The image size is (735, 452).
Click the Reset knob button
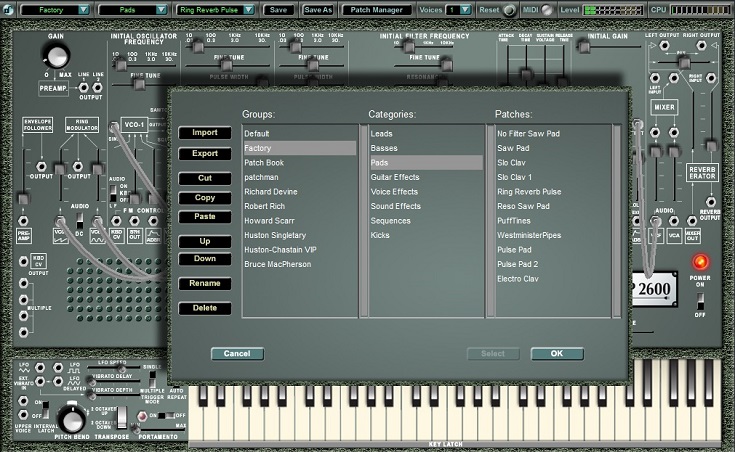pos(509,10)
